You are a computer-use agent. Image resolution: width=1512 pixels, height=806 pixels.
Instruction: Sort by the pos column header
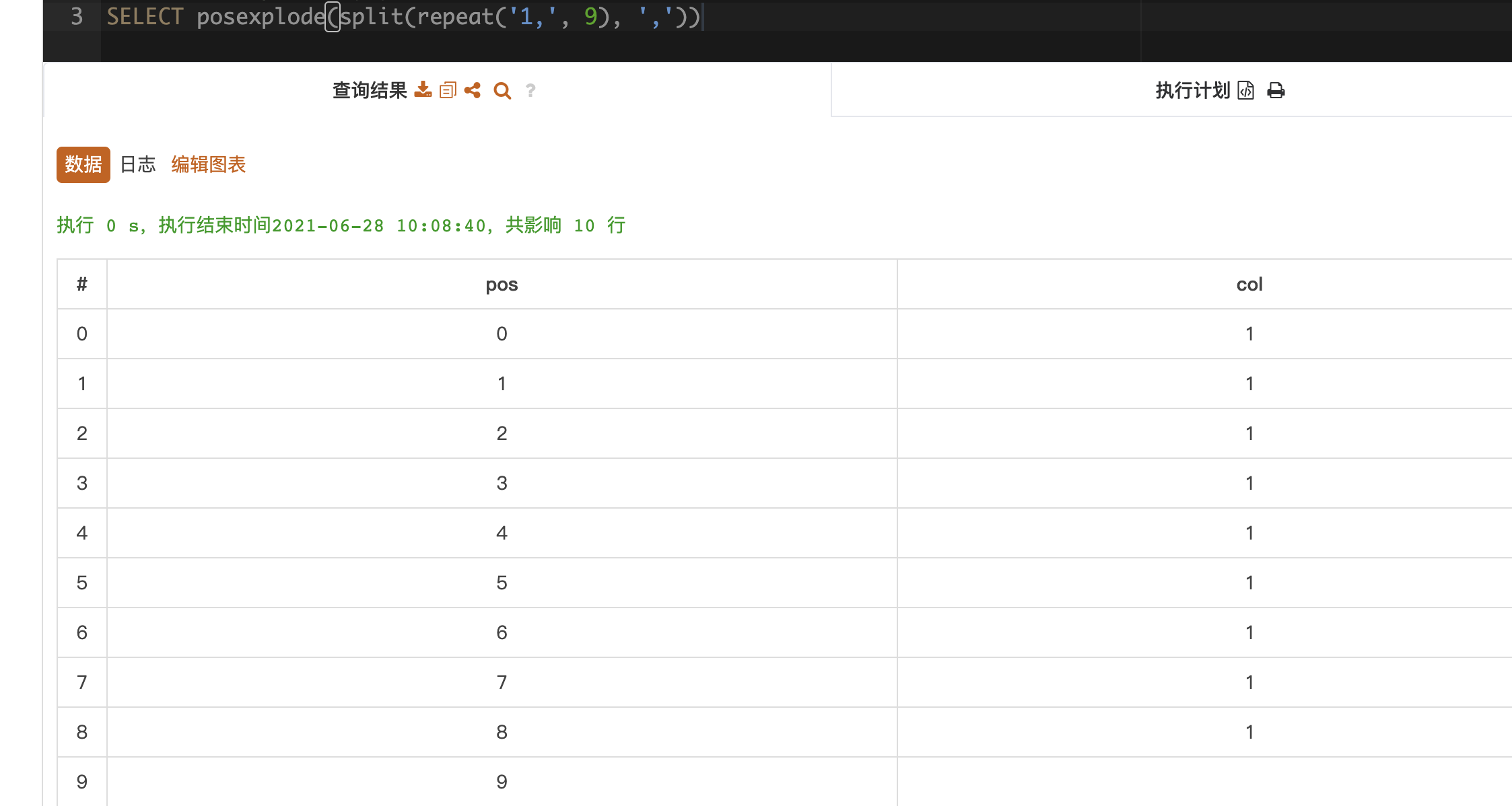(502, 284)
